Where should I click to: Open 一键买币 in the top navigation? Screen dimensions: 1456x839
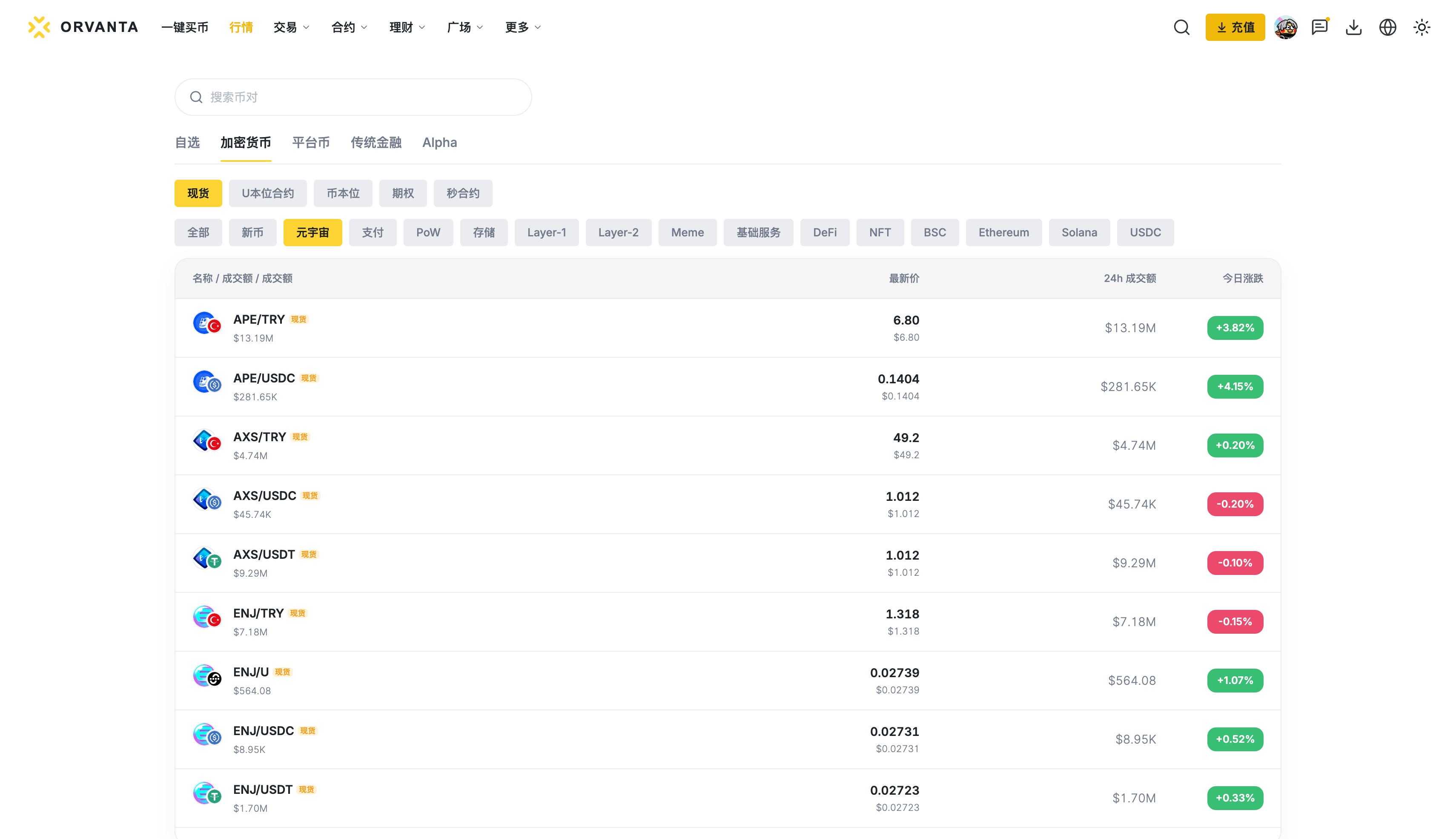(x=185, y=27)
